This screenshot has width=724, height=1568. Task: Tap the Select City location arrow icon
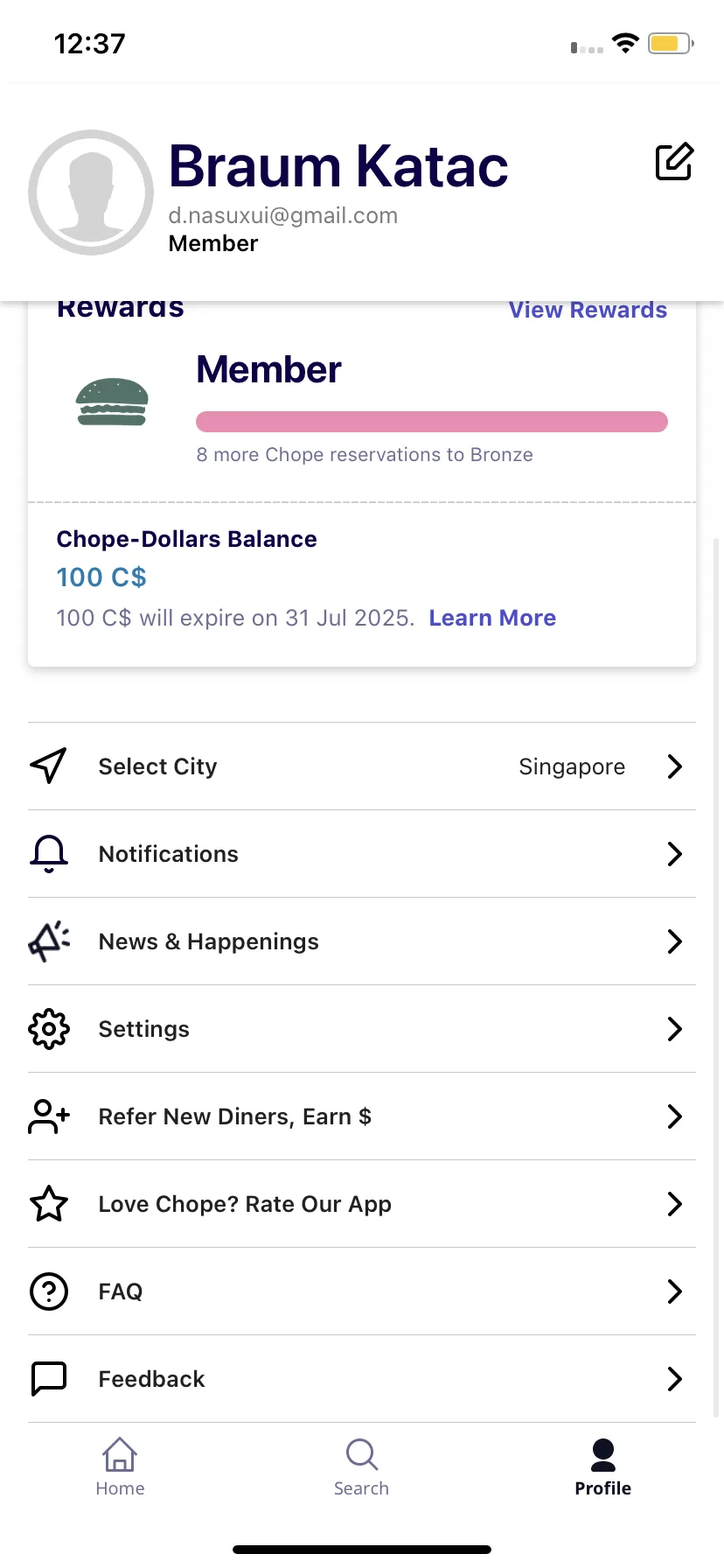[x=49, y=766]
